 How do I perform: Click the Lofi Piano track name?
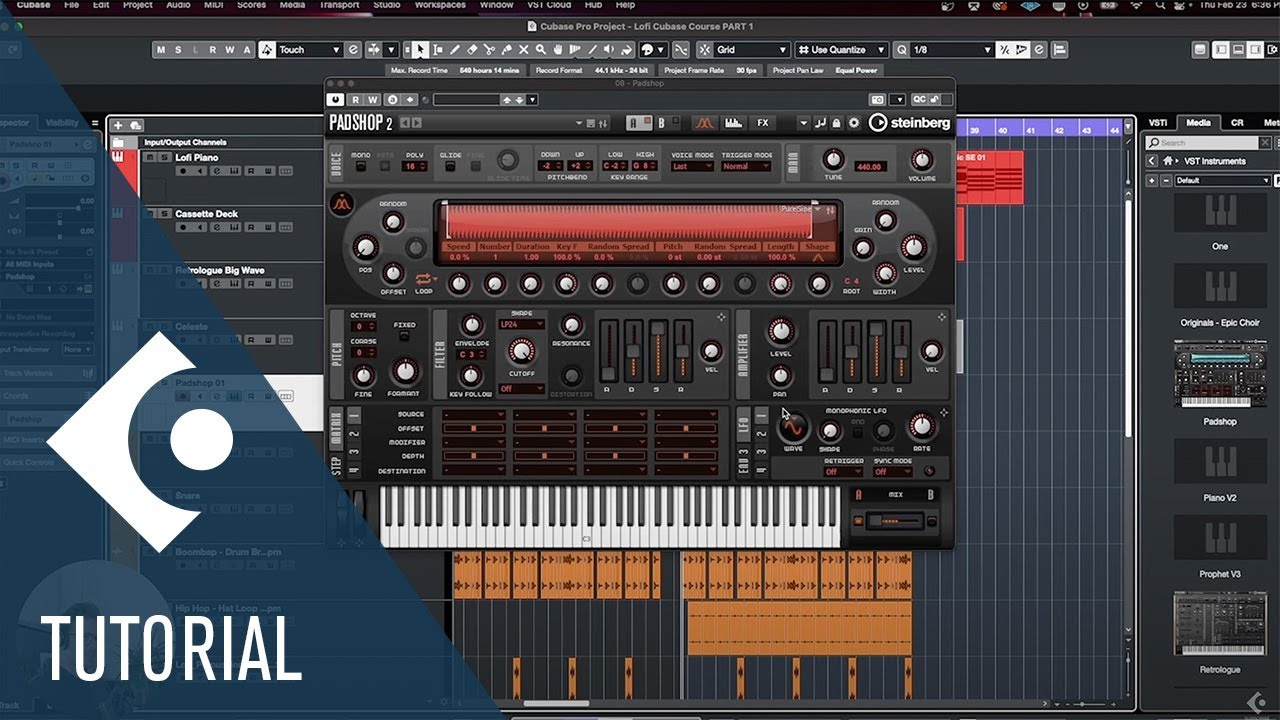[197, 157]
